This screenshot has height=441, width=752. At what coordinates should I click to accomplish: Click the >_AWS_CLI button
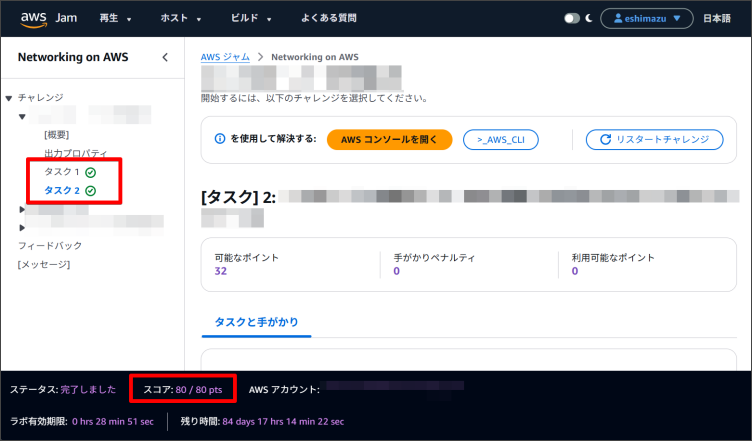501,139
